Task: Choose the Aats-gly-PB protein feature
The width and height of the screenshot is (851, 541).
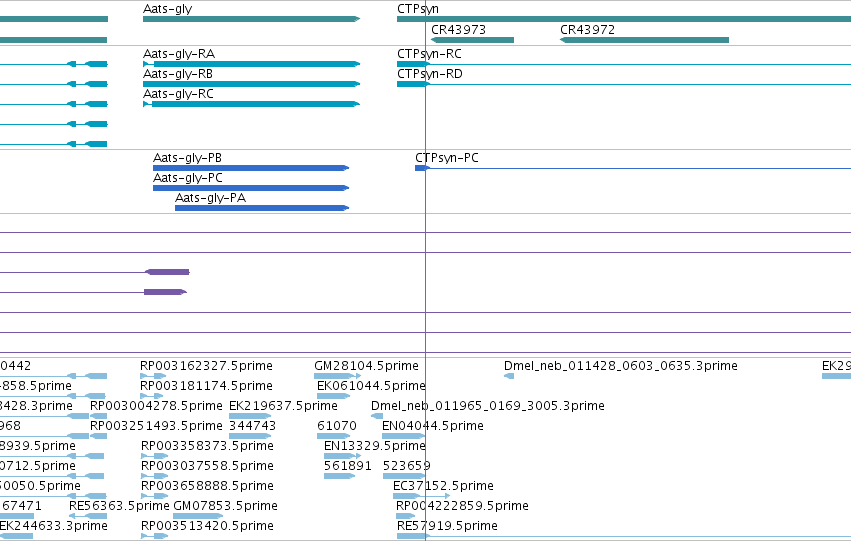Action: 251,168
